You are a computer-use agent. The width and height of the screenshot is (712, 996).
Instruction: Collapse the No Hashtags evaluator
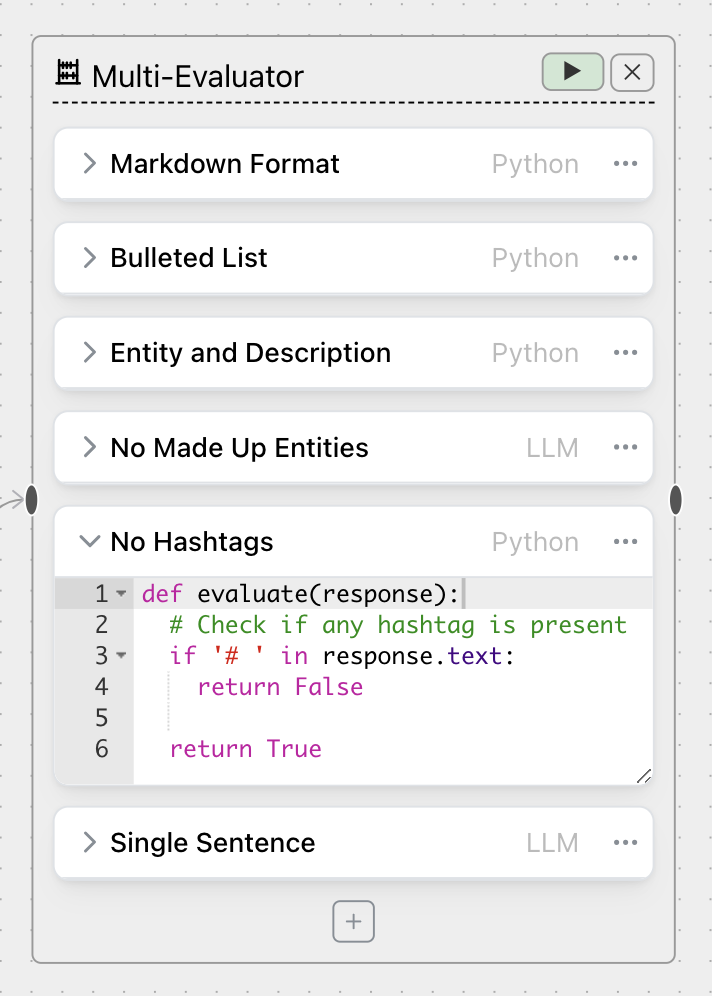89,541
